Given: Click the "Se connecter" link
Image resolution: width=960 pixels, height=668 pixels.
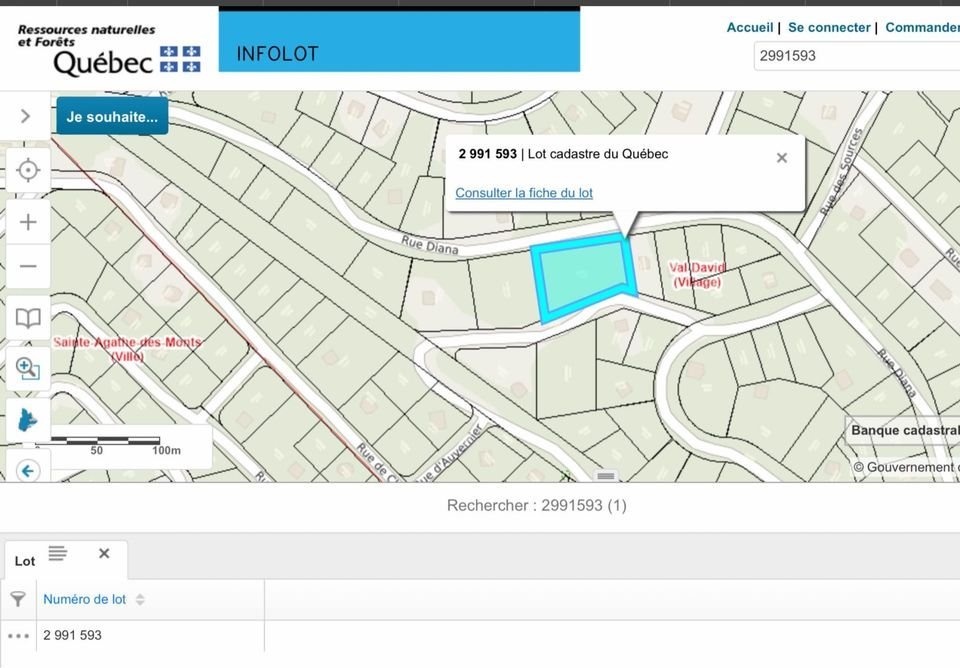Looking at the screenshot, I should click(x=829, y=28).
